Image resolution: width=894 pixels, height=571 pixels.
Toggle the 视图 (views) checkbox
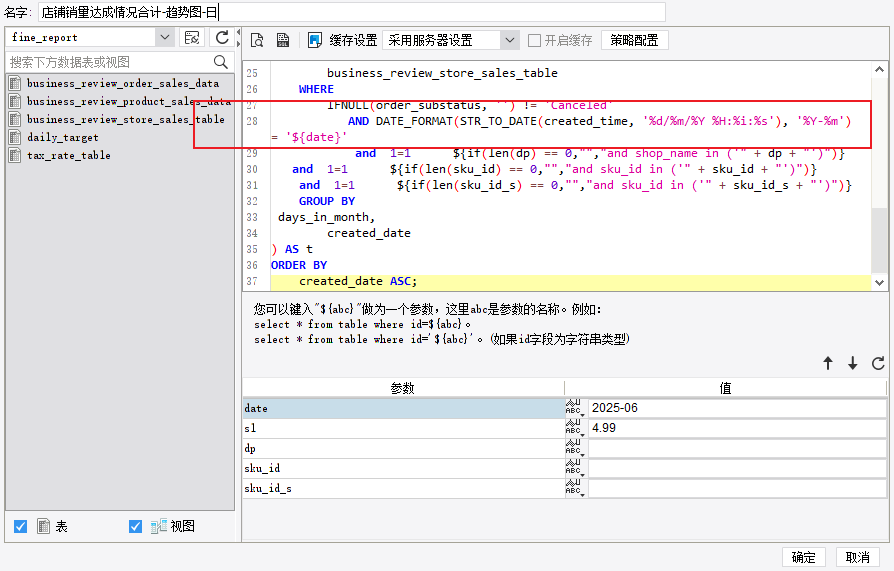coord(136,526)
